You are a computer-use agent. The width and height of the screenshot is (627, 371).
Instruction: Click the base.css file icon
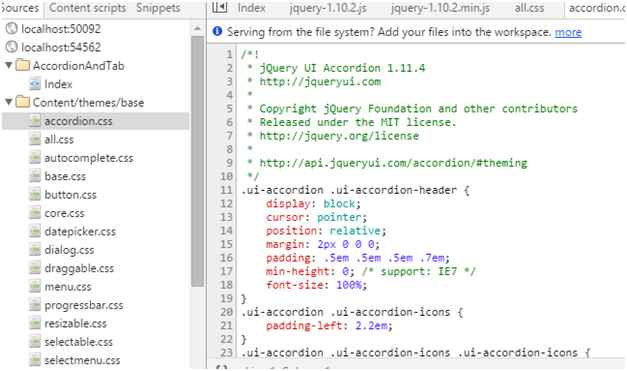pos(35,176)
